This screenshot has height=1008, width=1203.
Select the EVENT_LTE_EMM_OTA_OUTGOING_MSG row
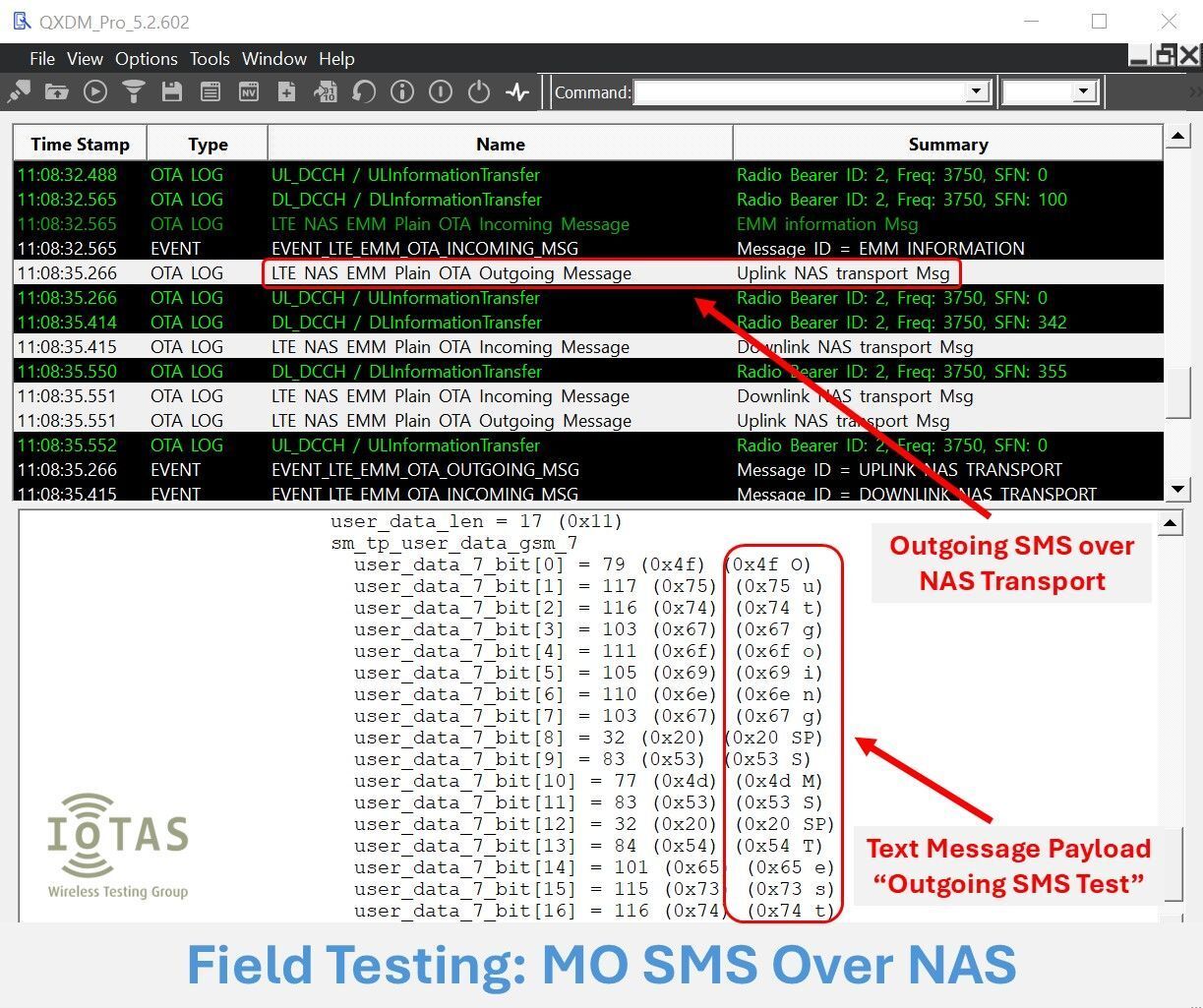pyautogui.click(x=588, y=470)
